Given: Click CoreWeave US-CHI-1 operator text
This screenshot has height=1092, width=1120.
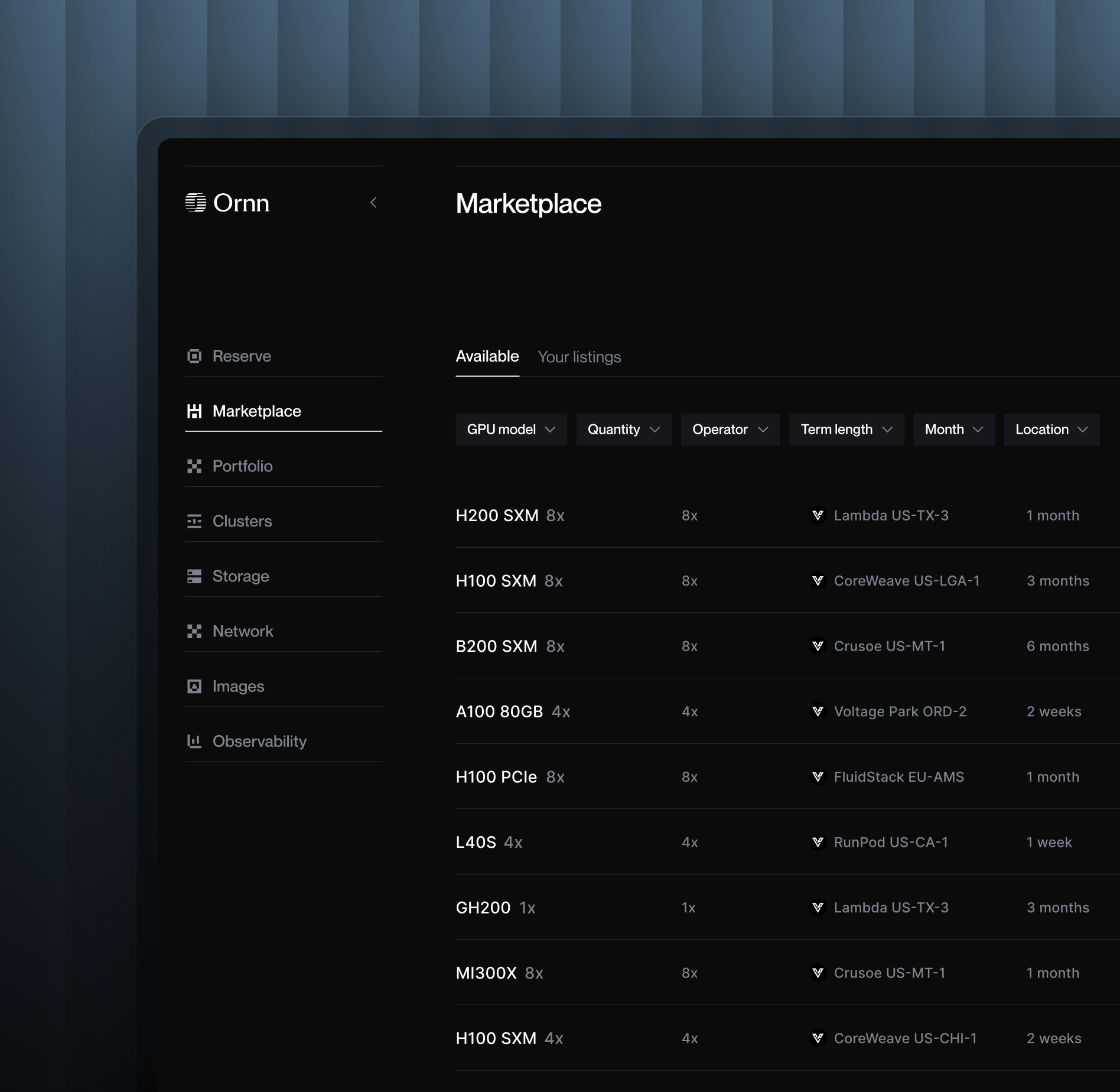Looking at the screenshot, I should [906, 1038].
